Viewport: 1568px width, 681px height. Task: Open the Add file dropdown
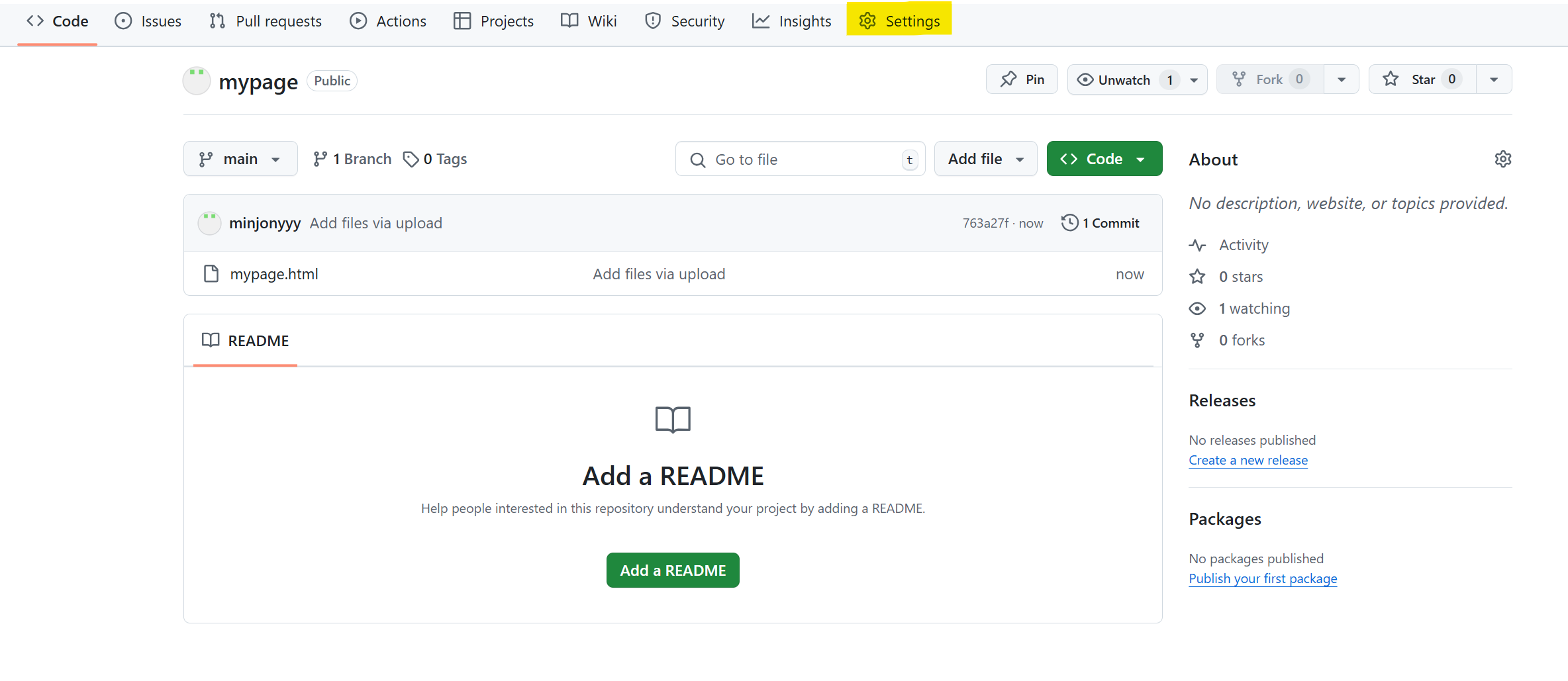(985, 159)
